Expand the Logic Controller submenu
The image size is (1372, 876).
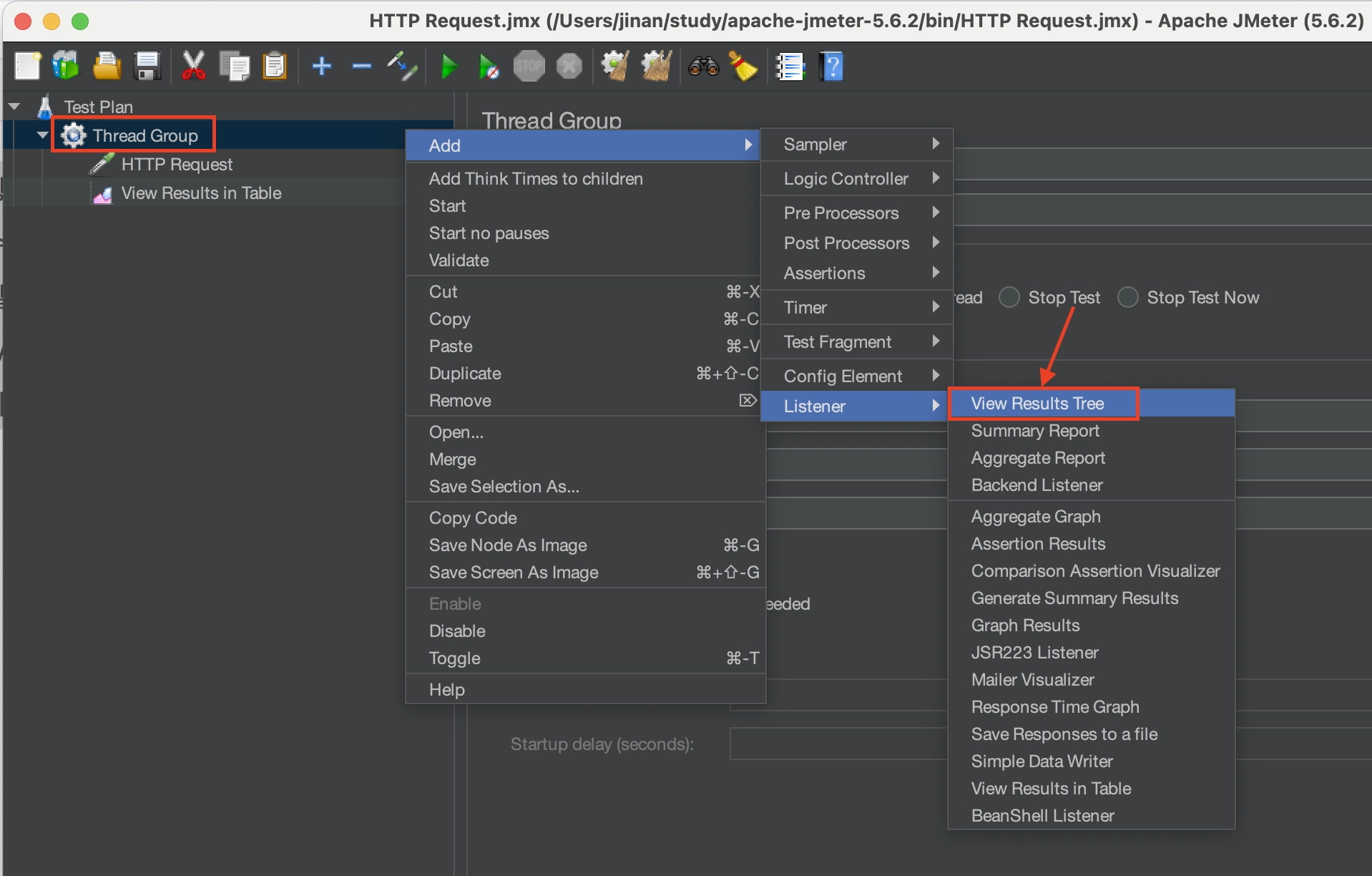coord(856,178)
